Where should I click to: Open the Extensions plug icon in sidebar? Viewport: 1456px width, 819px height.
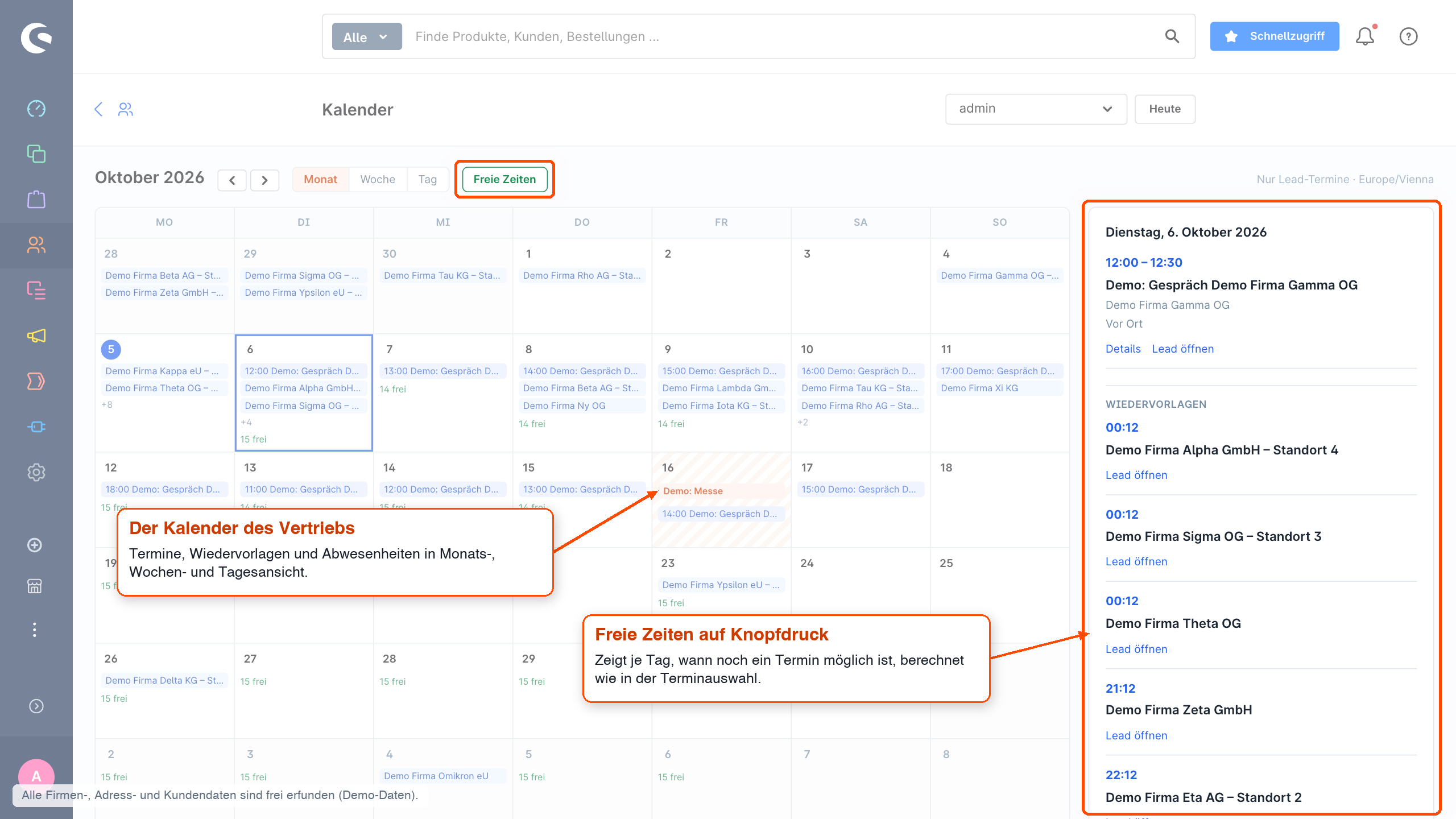[36, 427]
